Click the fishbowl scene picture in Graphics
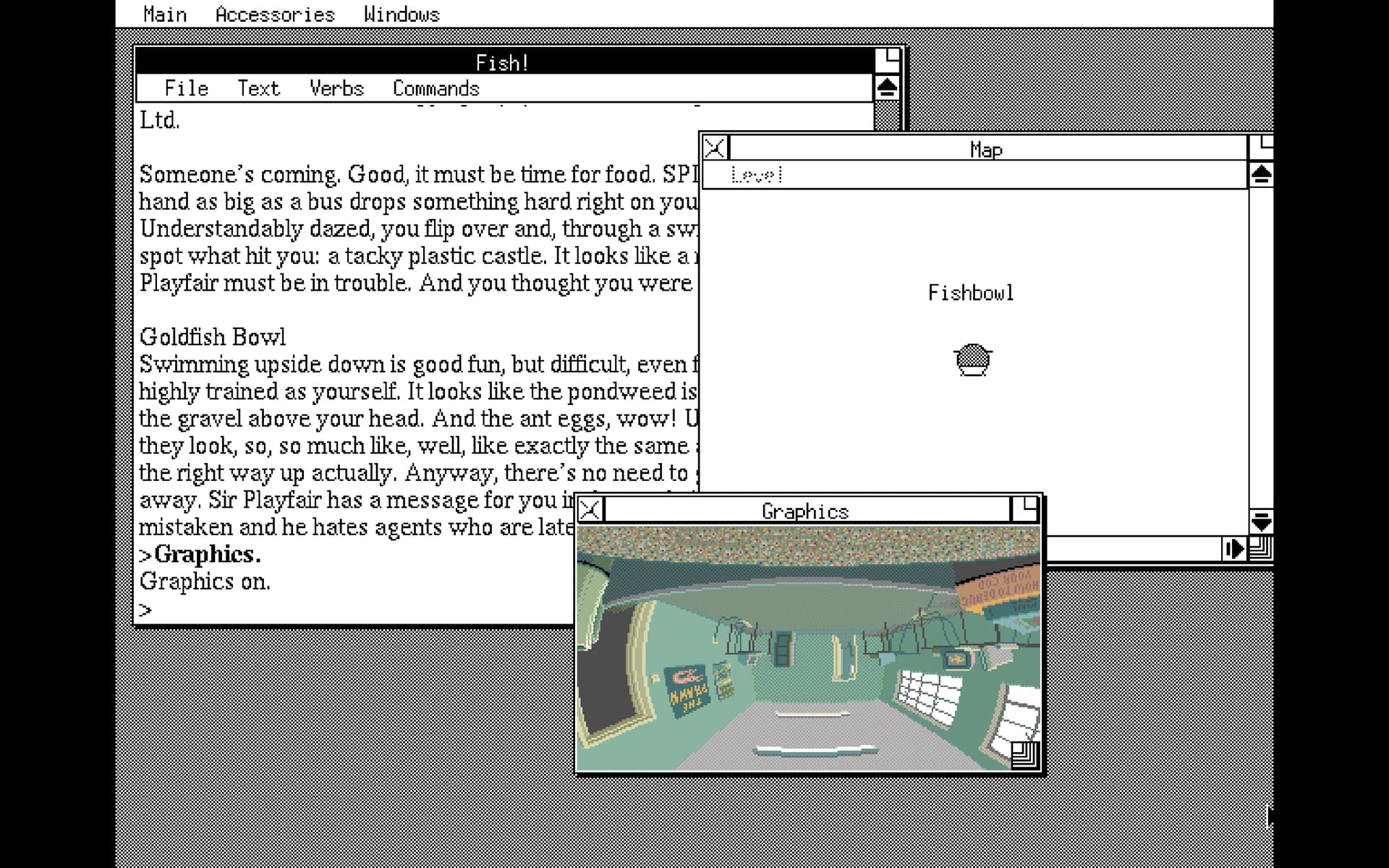 tap(808, 649)
